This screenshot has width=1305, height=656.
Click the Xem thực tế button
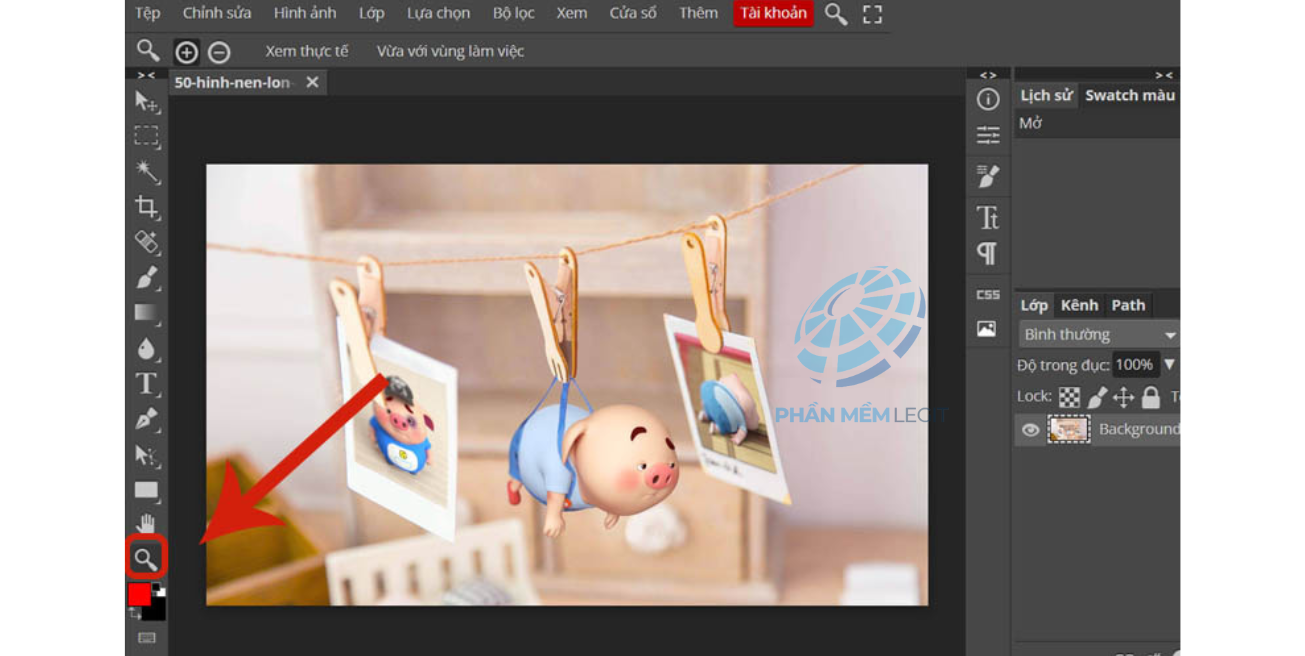pos(306,51)
